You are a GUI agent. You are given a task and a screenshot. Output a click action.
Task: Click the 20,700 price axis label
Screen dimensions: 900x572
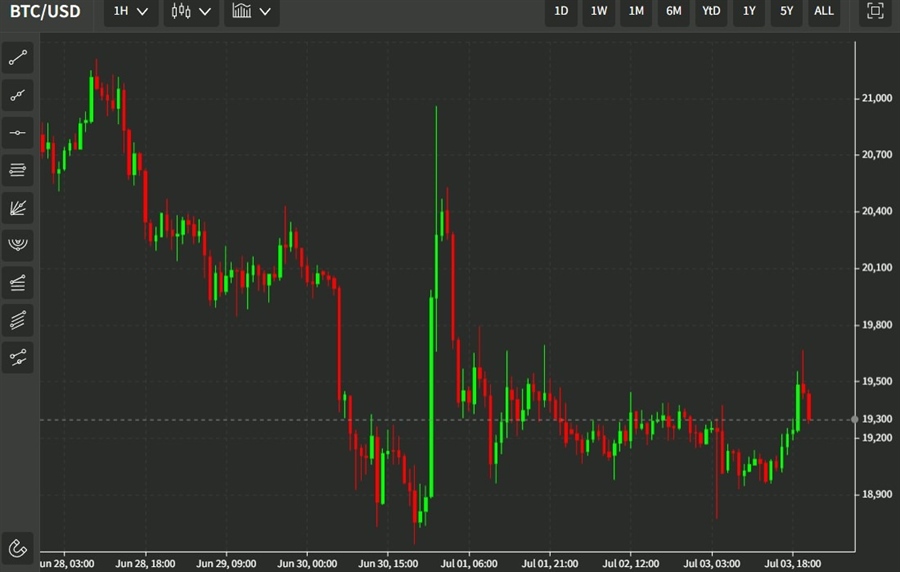click(x=877, y=155)
